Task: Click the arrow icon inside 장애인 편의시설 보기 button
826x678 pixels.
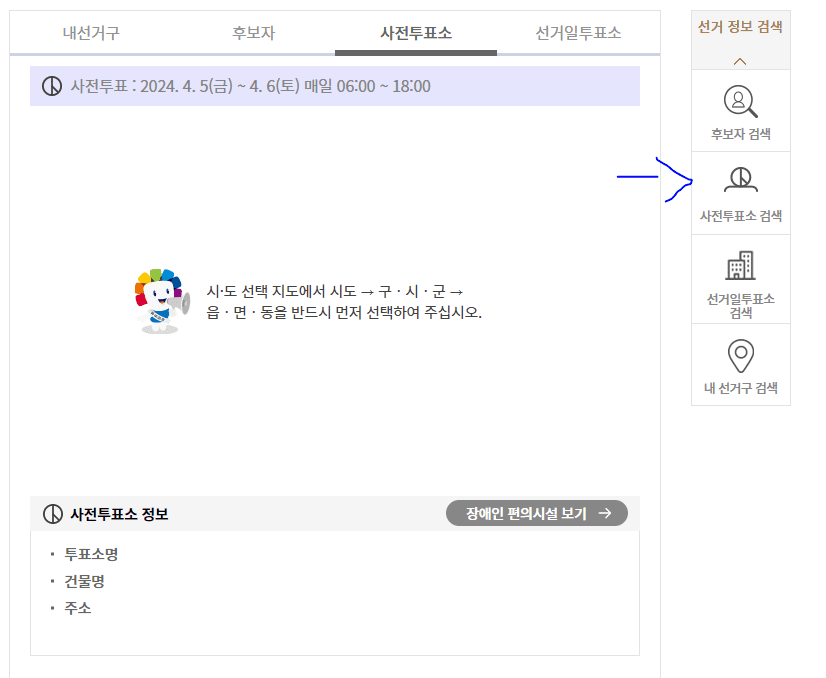Action: coord(609,513)
